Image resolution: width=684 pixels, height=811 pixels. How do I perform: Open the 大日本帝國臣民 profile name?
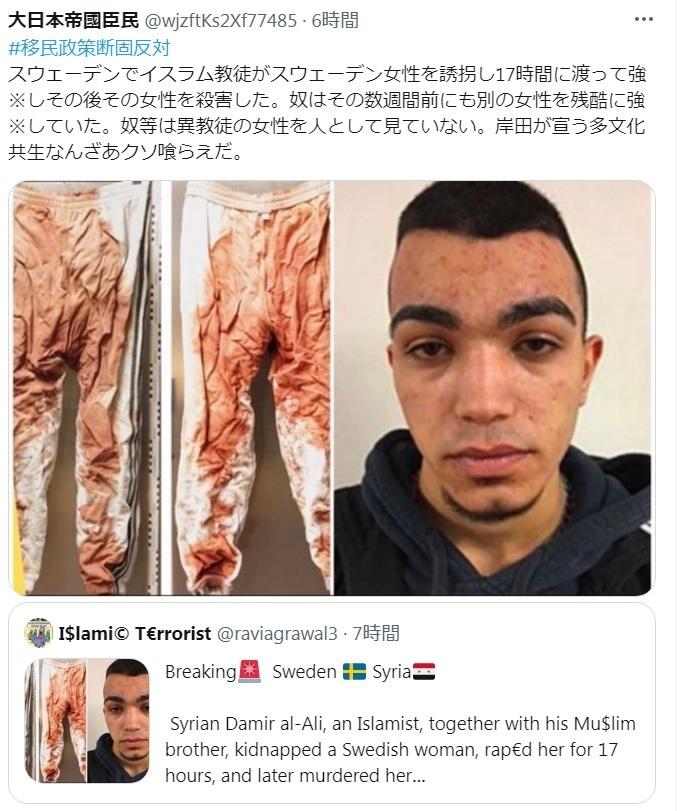coord(73,20)
